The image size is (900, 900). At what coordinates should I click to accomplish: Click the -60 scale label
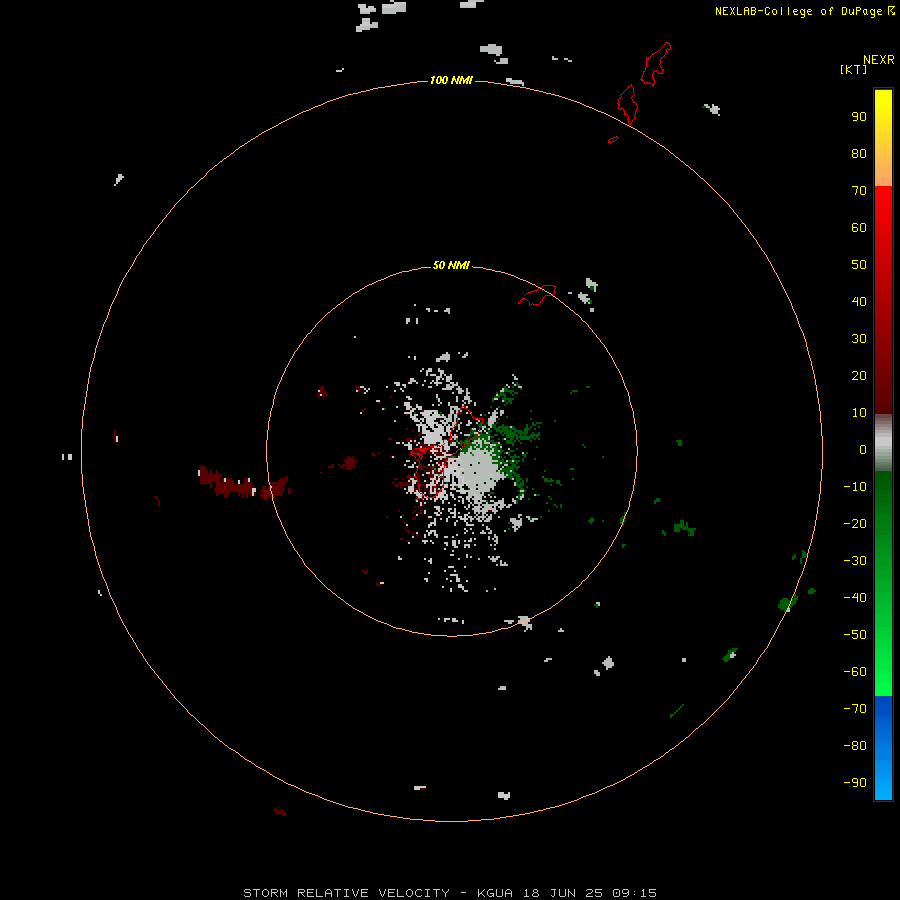click(855, 672)
